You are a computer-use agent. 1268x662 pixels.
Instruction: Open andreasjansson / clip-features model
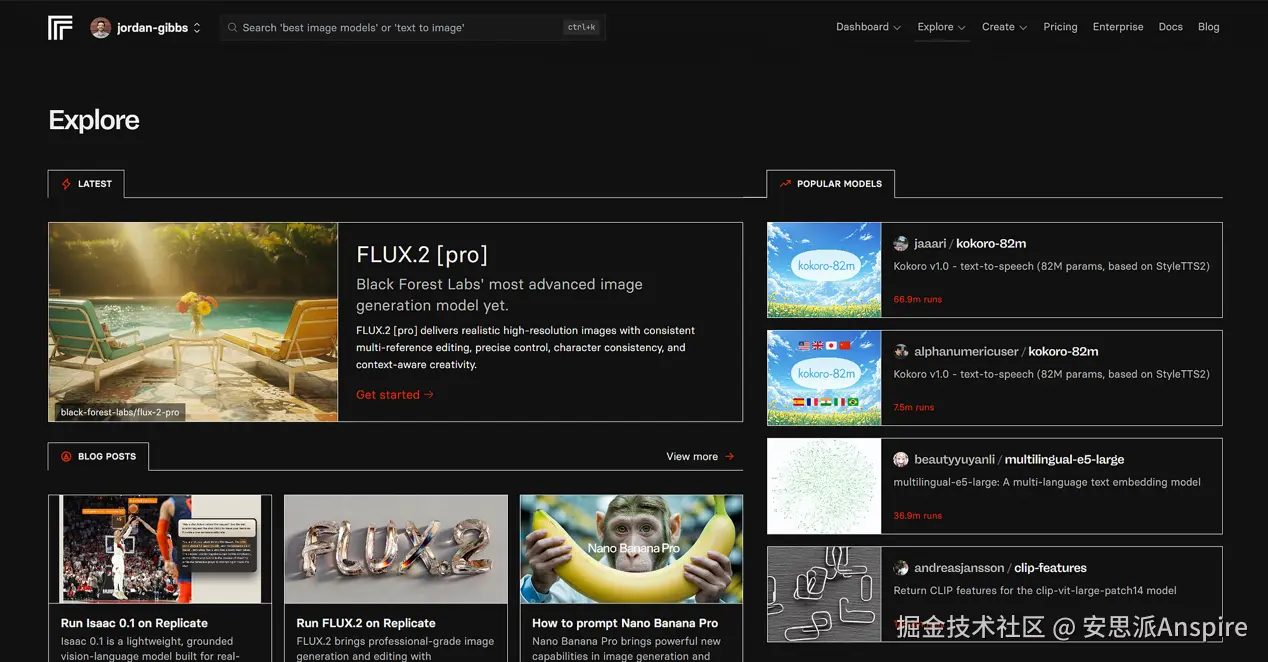(1000, 567)
